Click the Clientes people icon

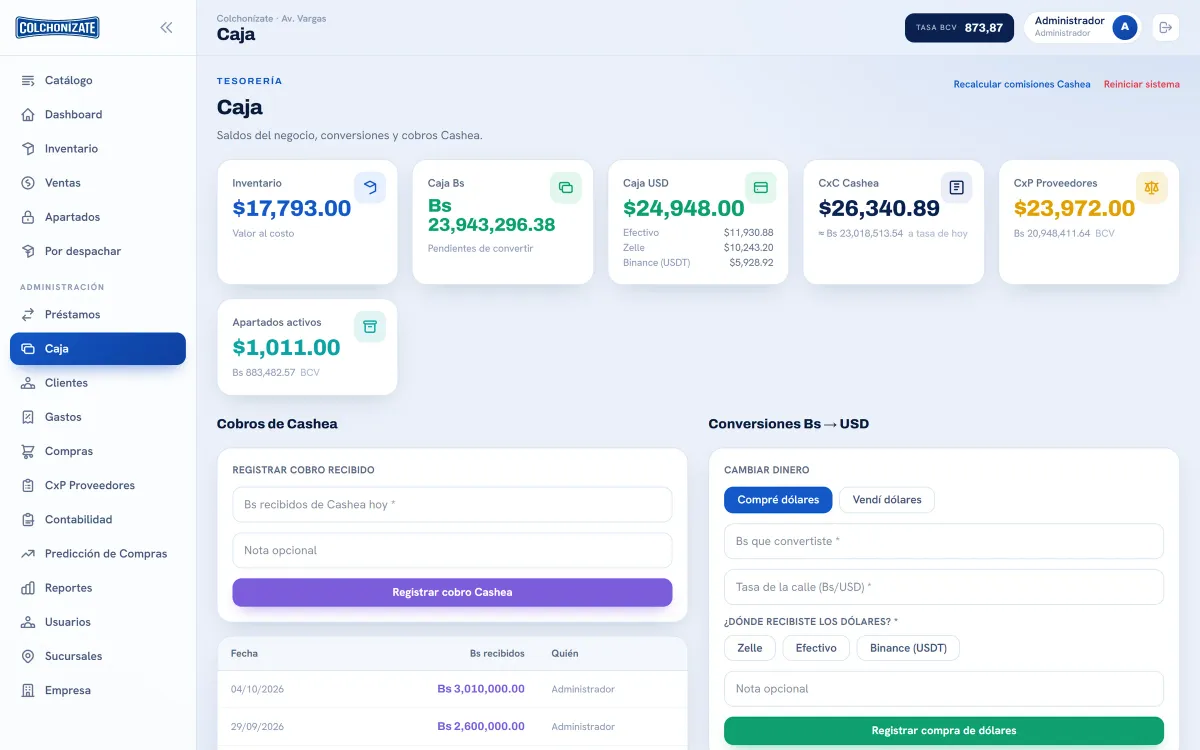(28, 383)
